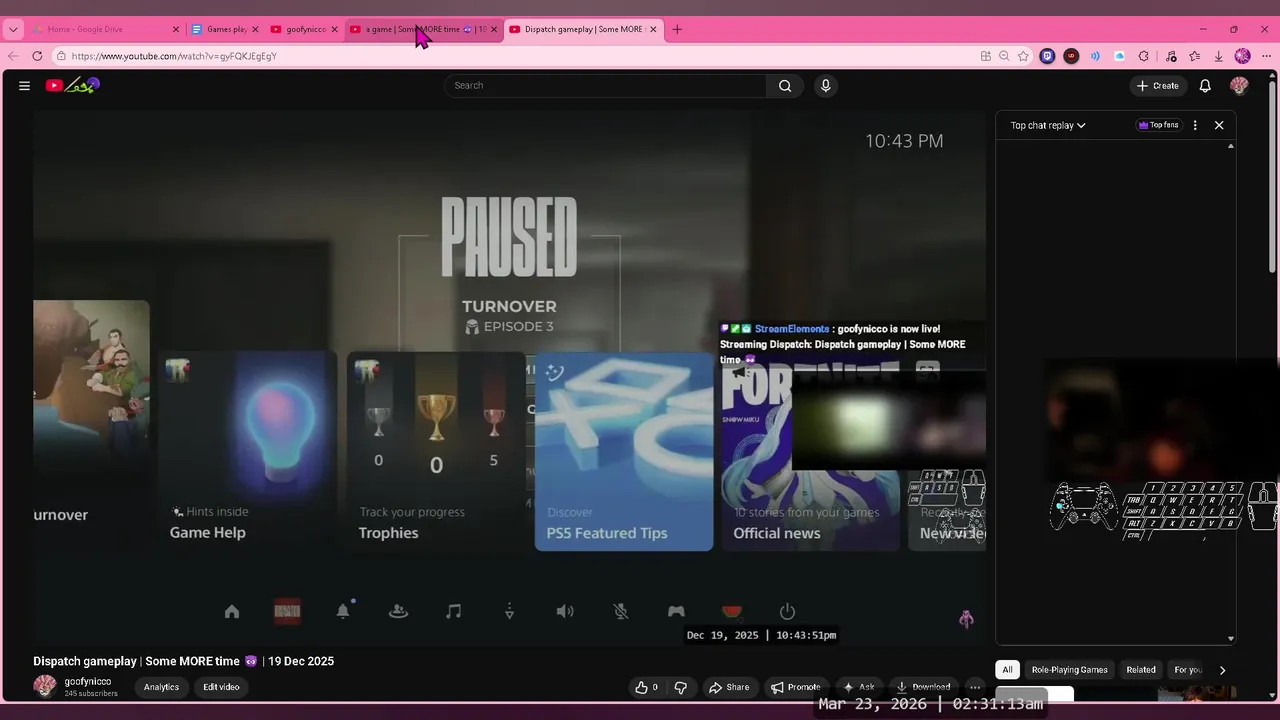Dislike the video with thumbs down
This screenshot has width=1280, height=720.
point(681,687)
